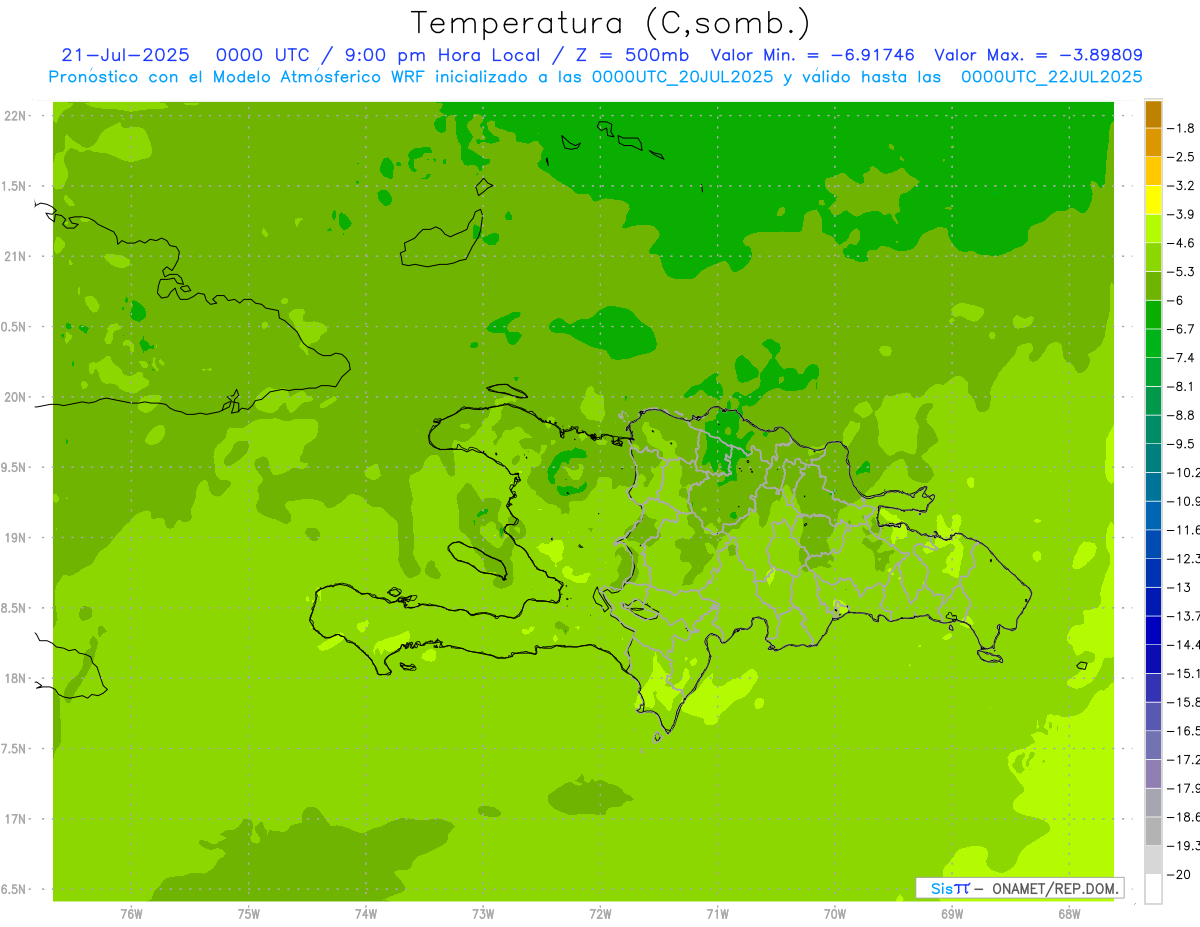1200x927 pixels.
Task: Select the '0000UTC_20JUL2025' initialization timestamp
Action: click(683, 76)
